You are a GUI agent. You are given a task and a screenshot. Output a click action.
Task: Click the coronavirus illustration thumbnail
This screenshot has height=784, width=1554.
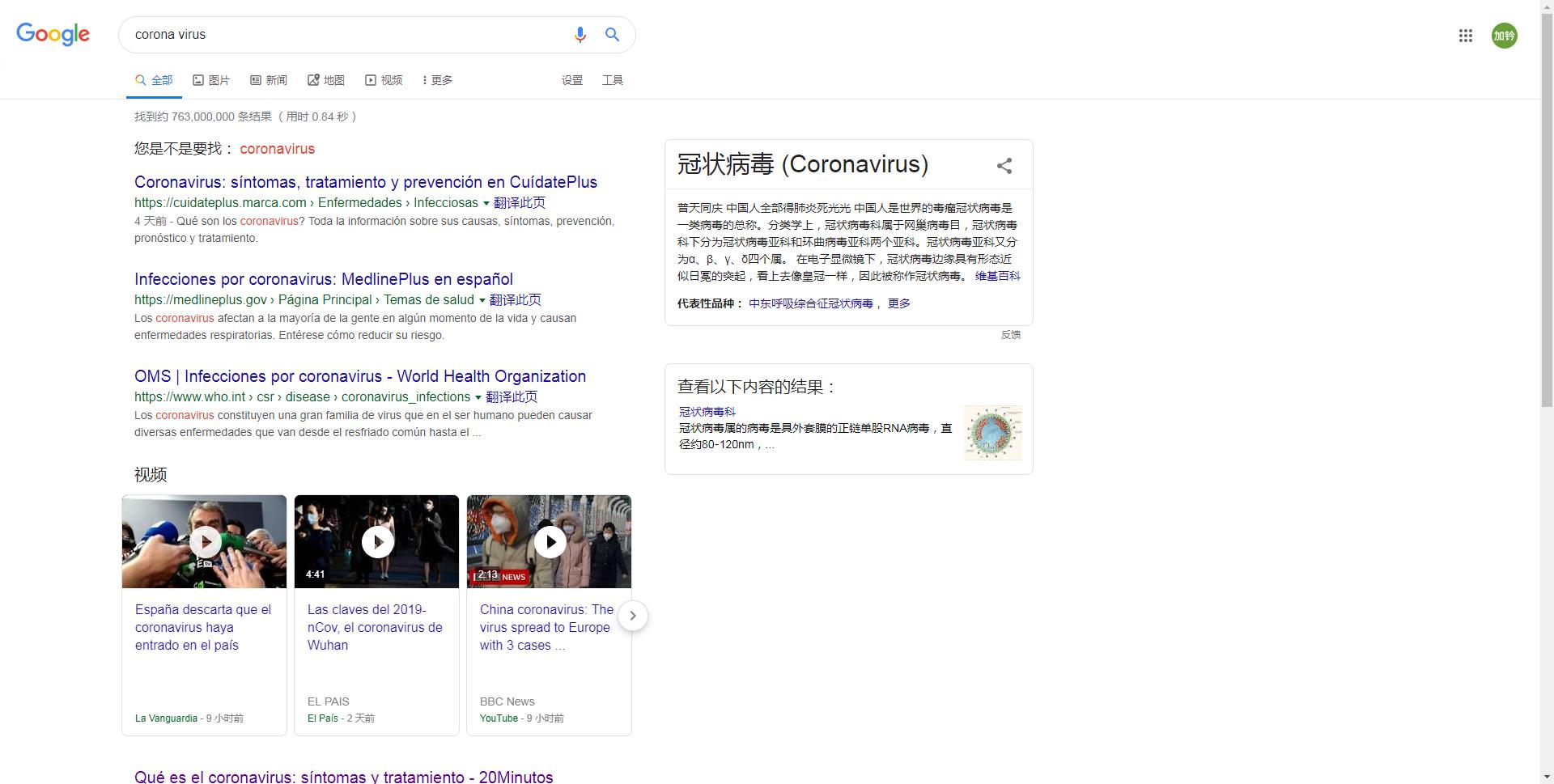[992, 433]
